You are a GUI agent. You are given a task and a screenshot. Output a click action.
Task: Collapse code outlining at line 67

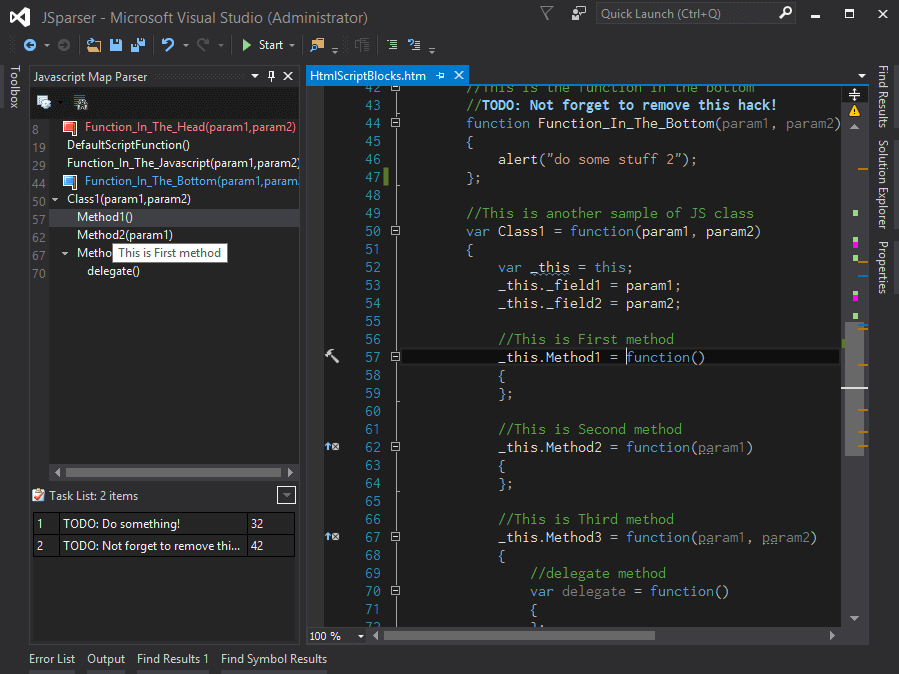point(395,536)
